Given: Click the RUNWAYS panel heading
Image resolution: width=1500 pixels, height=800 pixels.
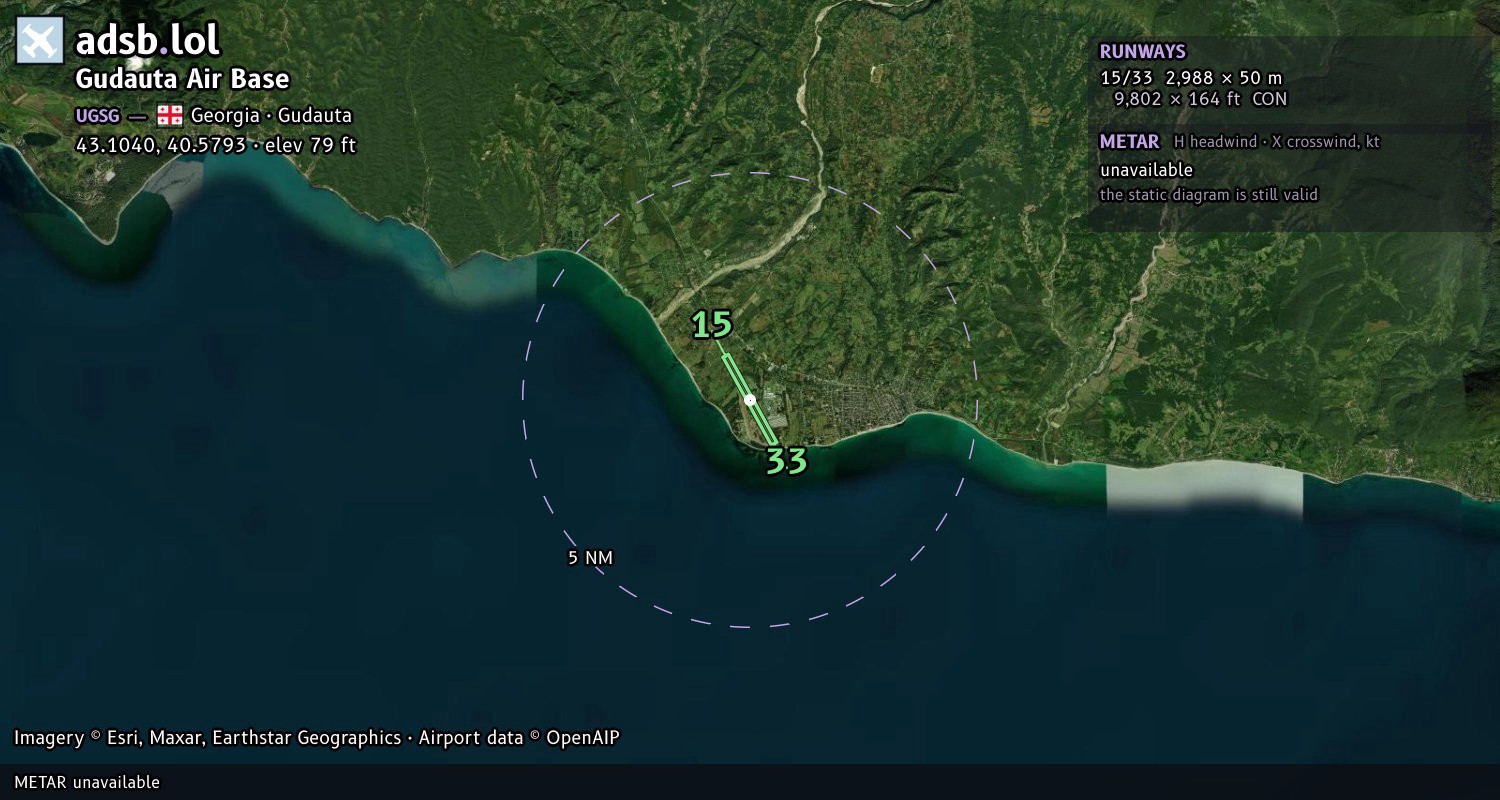Looking at the screenshot, I should 1142,52.
